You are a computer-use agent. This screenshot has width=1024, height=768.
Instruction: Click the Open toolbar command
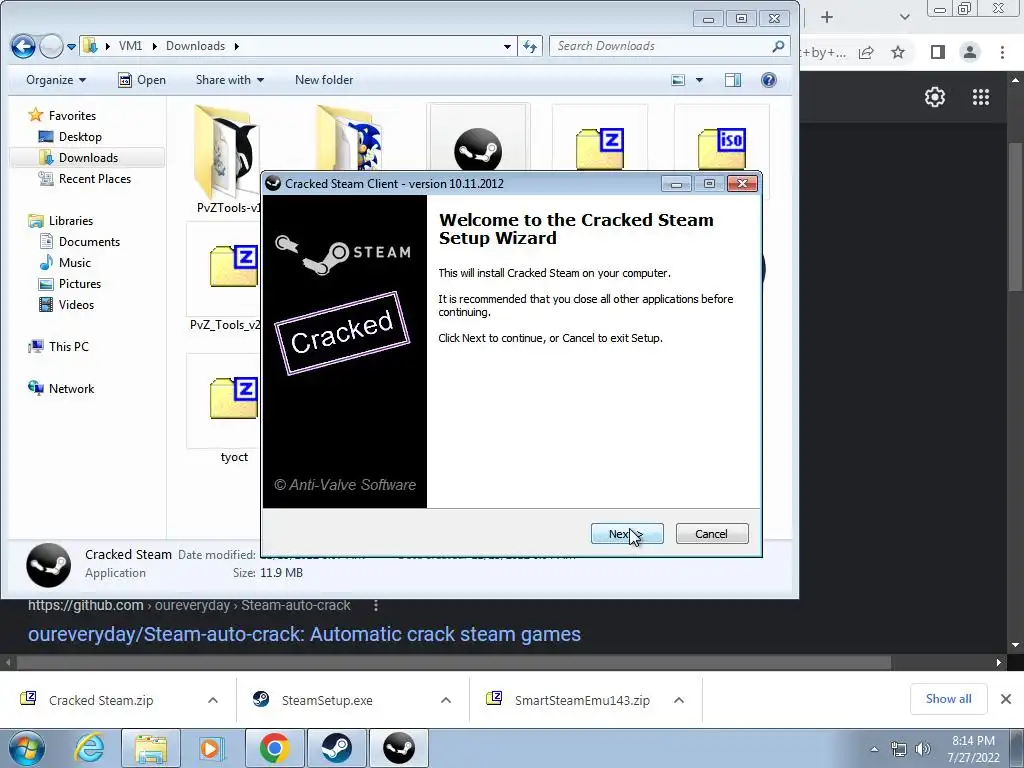[142, 80]
